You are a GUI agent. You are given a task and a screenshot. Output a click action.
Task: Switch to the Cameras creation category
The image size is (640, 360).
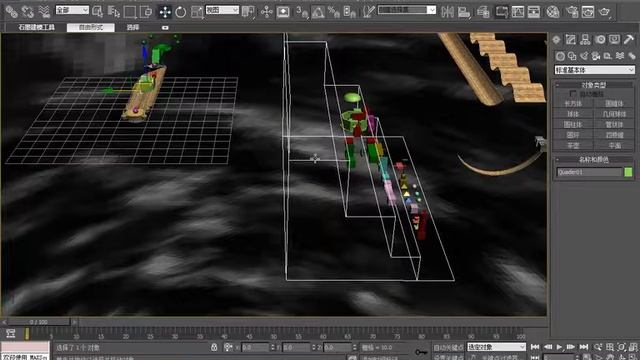[x=596, y=56]
